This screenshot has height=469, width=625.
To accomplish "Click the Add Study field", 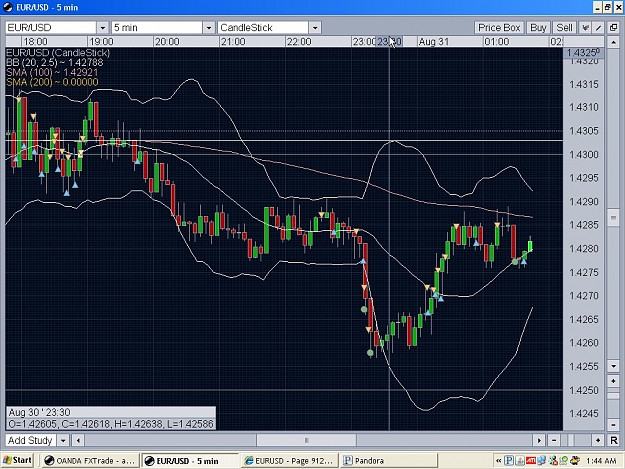I will point(31,440).
